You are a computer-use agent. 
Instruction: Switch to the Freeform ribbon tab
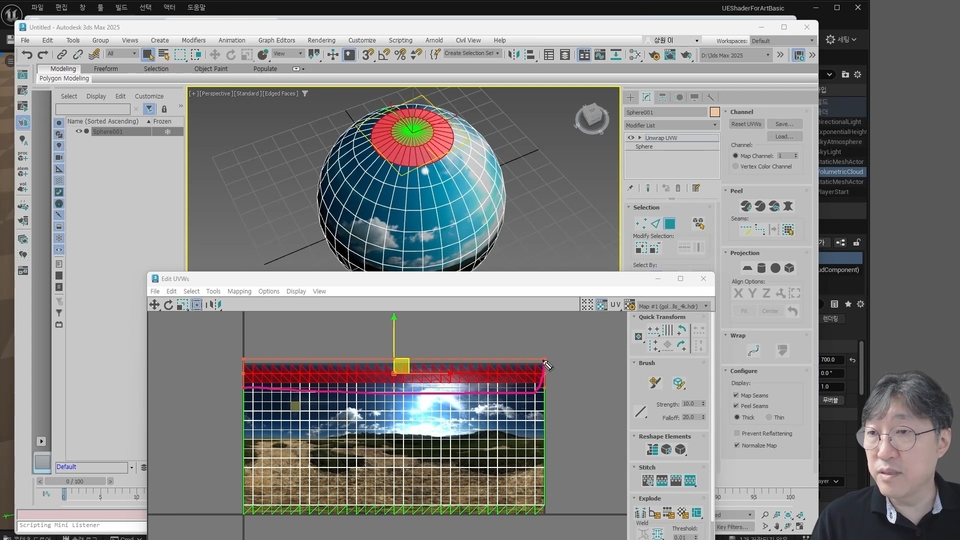click(x=105, y=69)
